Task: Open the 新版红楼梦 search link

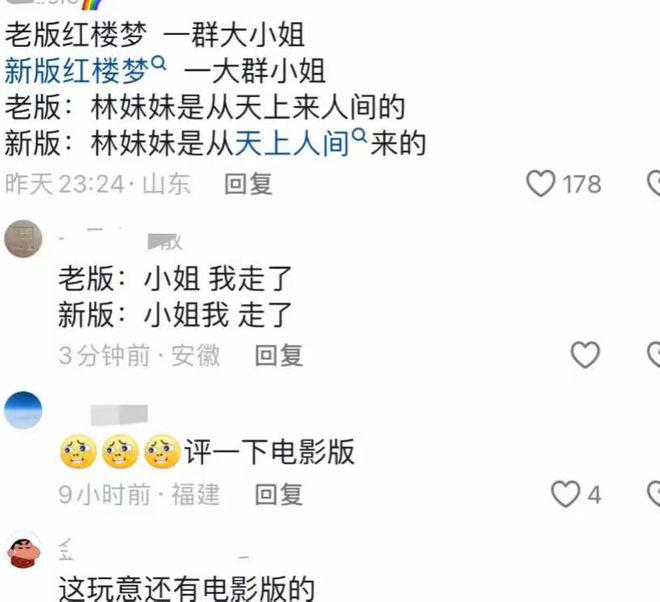Action: (77, 71)
